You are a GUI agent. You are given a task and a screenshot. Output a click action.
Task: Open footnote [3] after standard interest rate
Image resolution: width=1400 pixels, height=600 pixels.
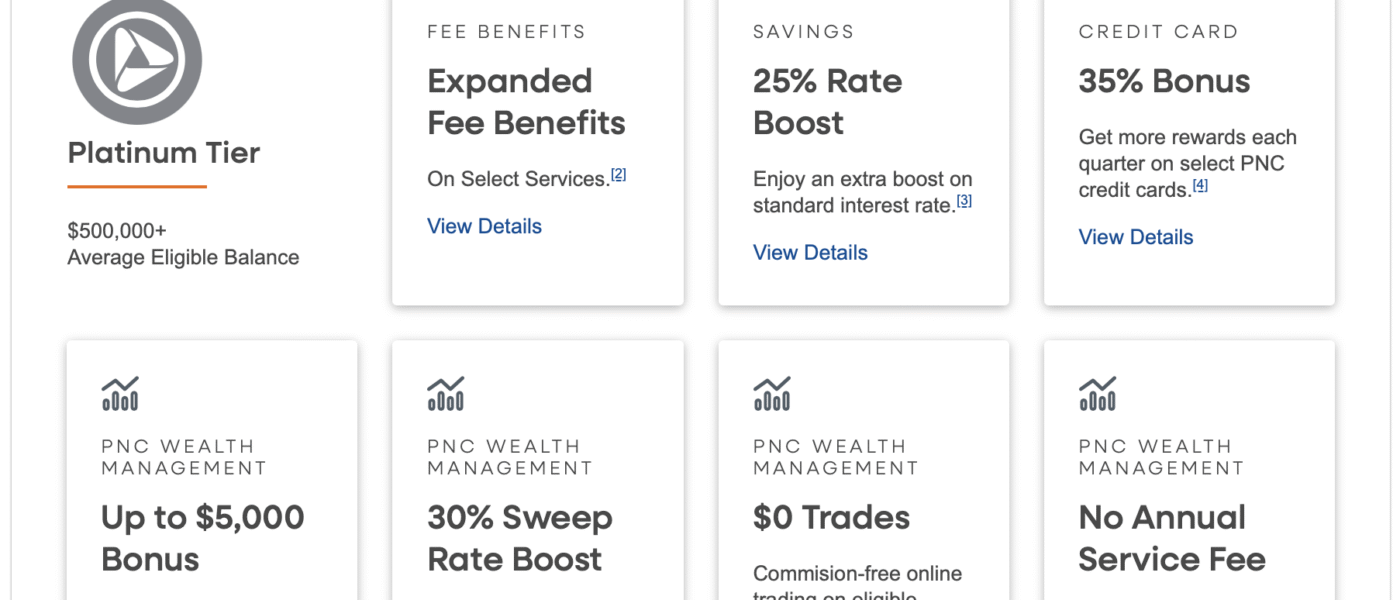[x=964, y=201]
